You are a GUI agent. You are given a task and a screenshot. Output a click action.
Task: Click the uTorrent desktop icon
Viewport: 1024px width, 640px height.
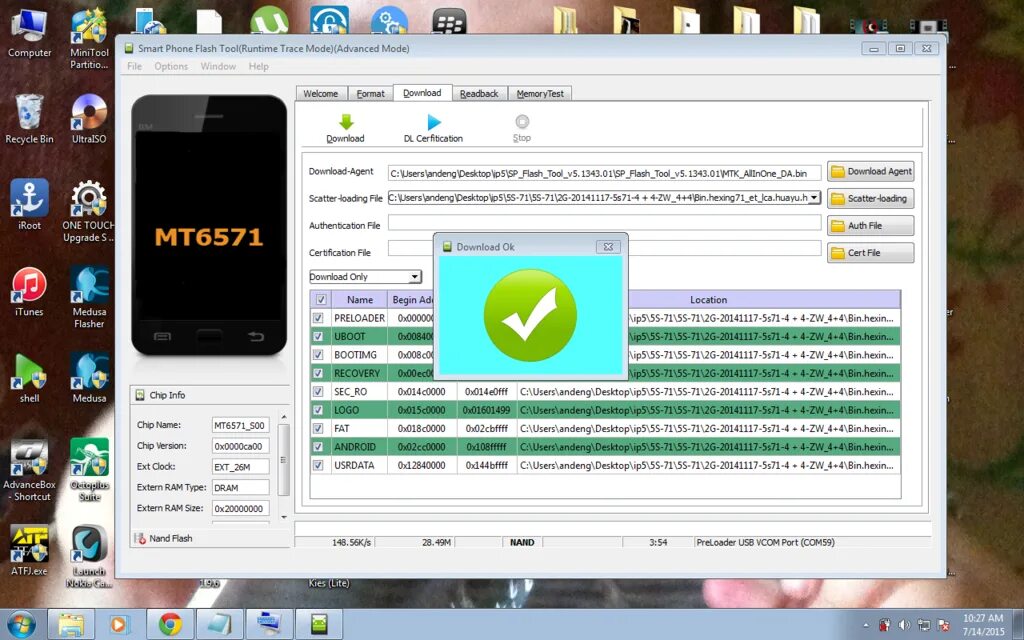pyautogui.click(x=269, y=20)
